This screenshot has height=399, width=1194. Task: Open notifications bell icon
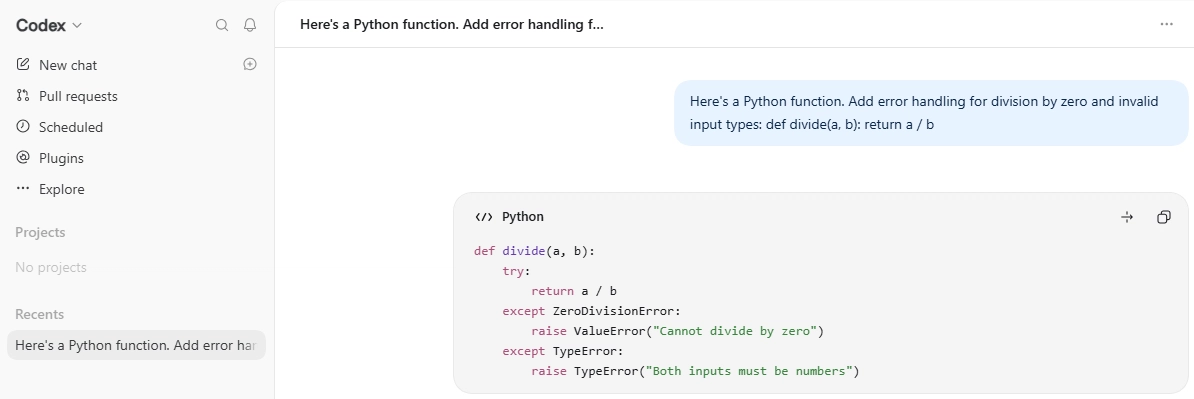pyautogui.click(x=250, y=25)
